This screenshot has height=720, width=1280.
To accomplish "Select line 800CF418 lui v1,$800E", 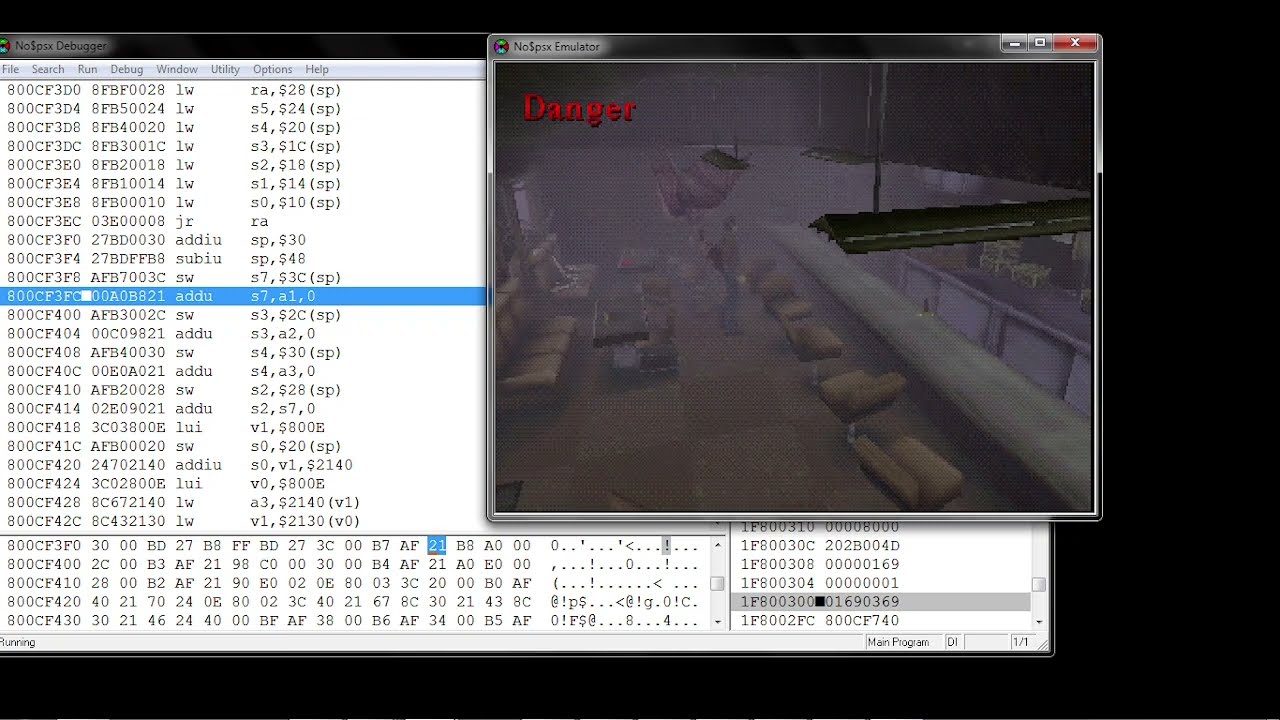I will [x=243, y=428].
